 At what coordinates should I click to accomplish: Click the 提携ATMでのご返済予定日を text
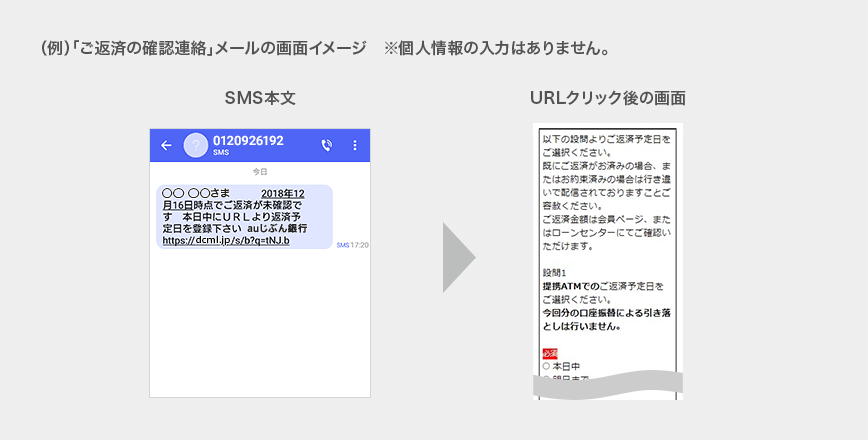point(603,287)
